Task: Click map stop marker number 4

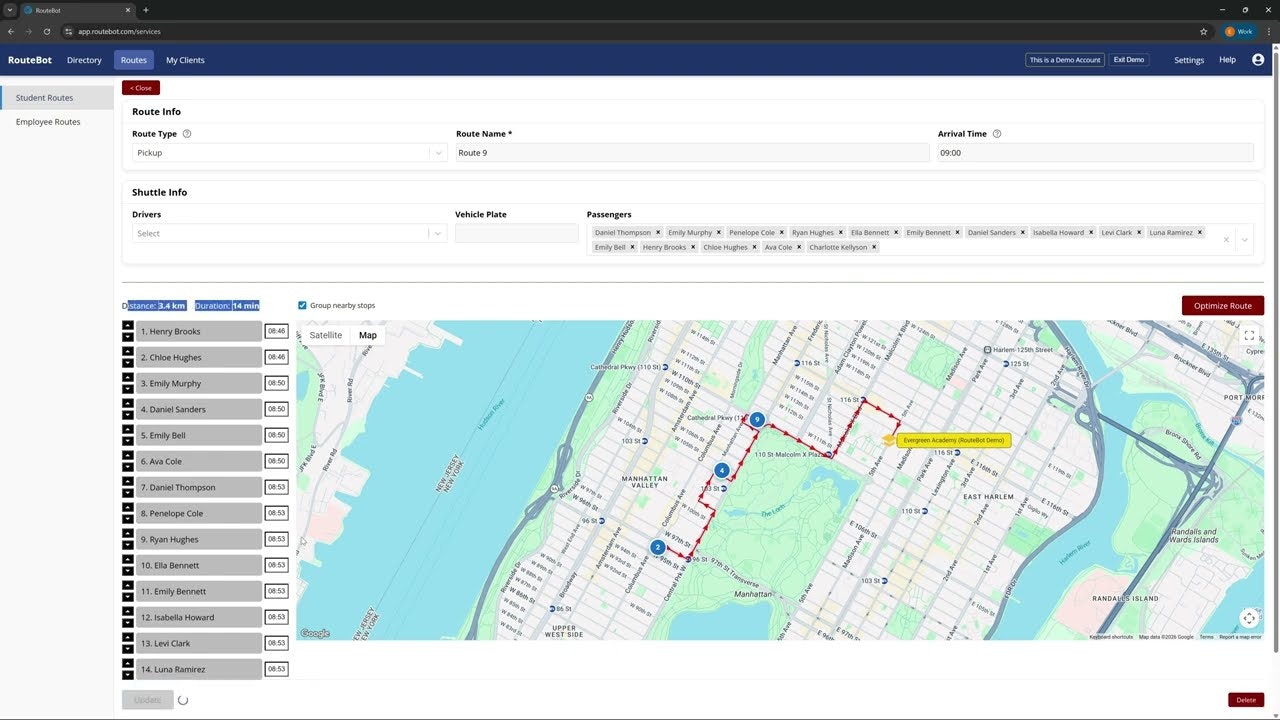Action: pyautogui.click(x=722, y=470)
